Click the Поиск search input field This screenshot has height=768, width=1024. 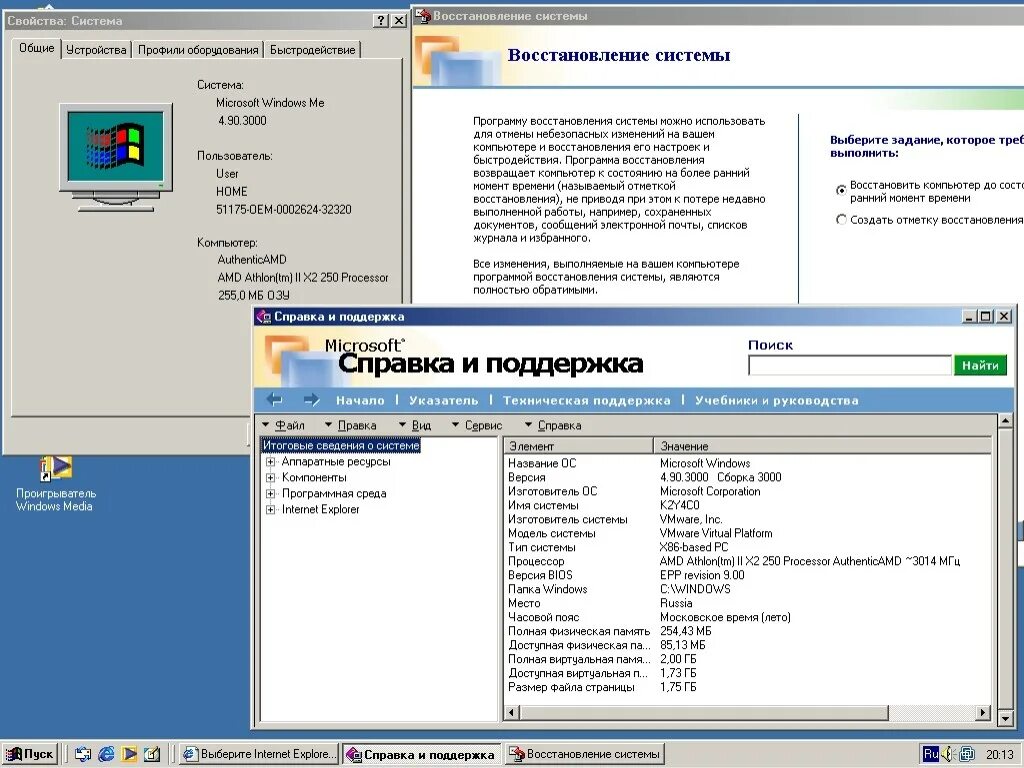850,365
